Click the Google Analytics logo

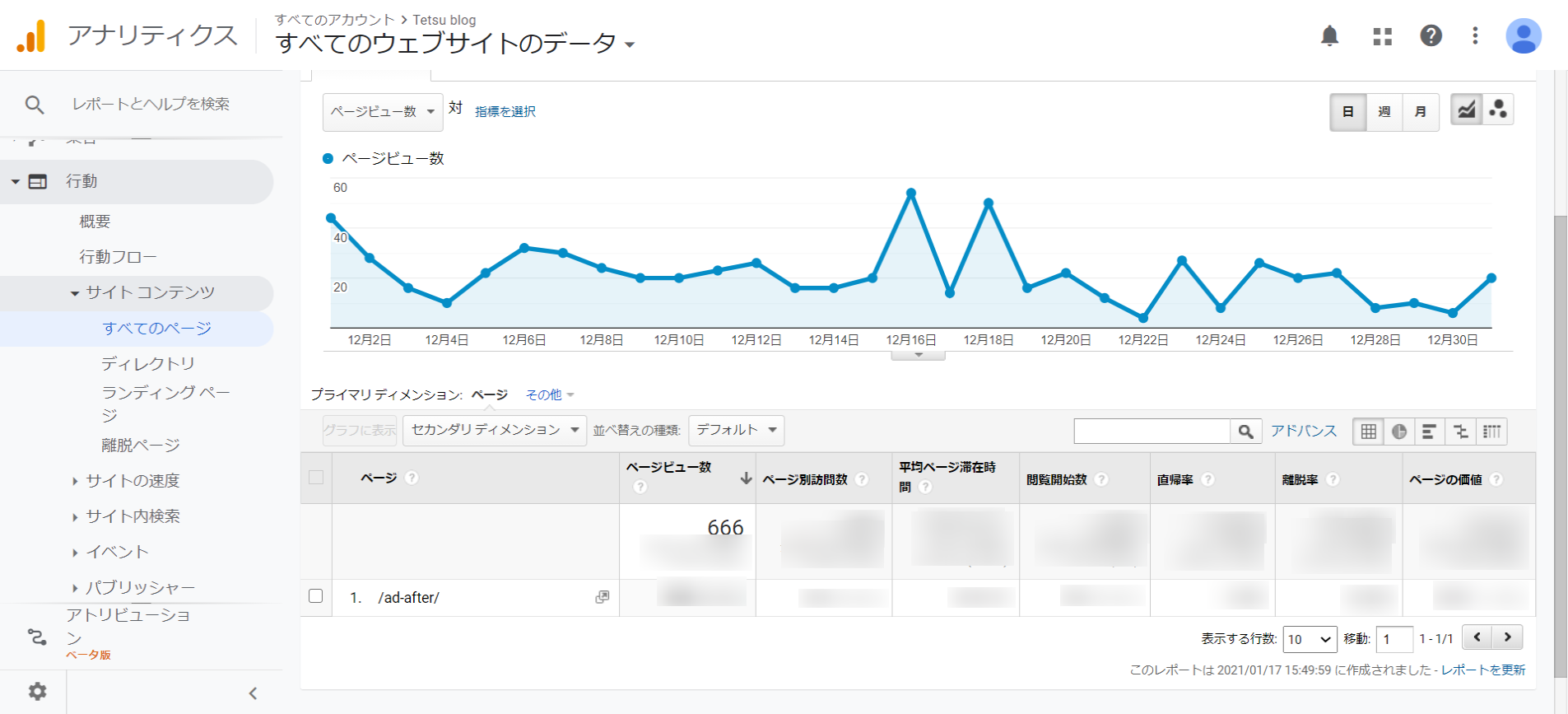click(31, 36)
